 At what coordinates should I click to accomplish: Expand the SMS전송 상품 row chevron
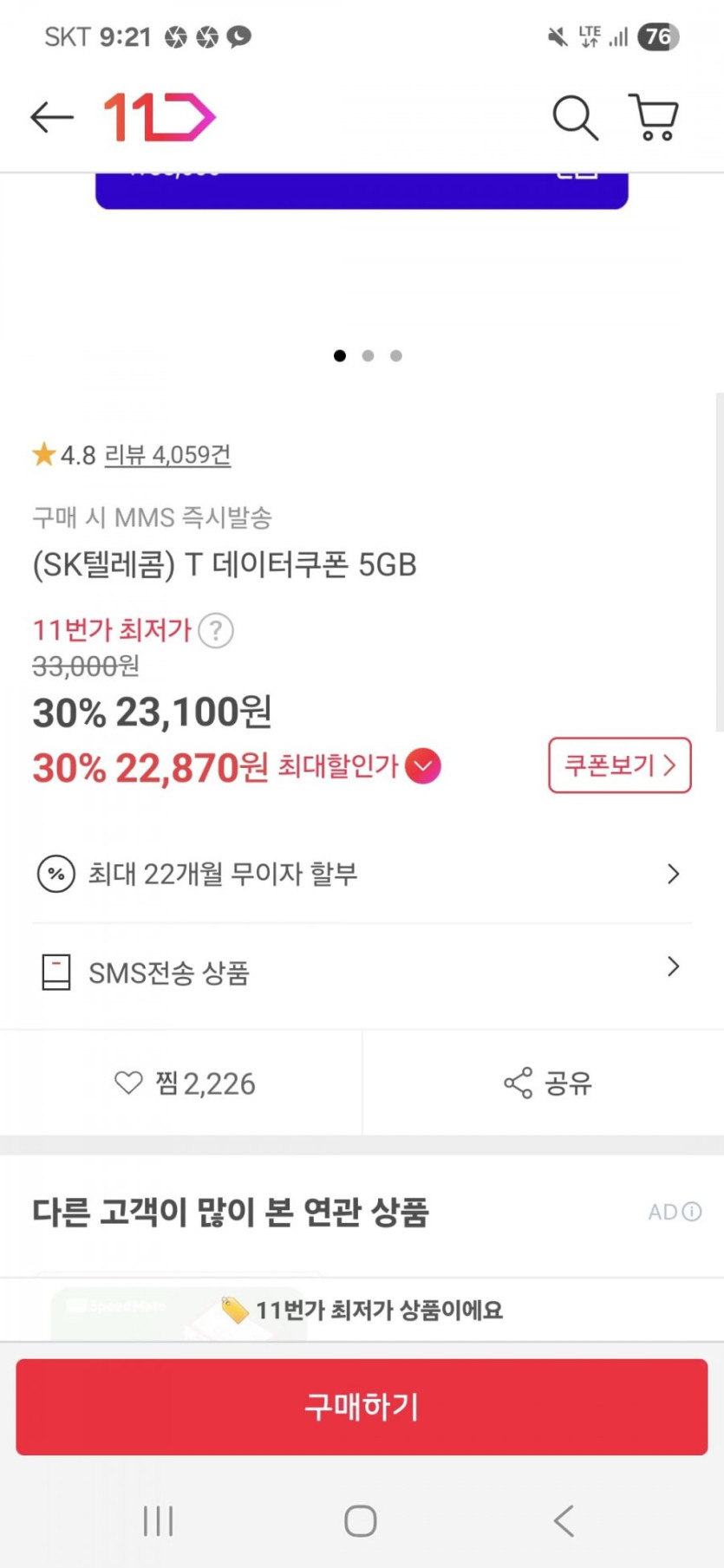tap(673, 967)
